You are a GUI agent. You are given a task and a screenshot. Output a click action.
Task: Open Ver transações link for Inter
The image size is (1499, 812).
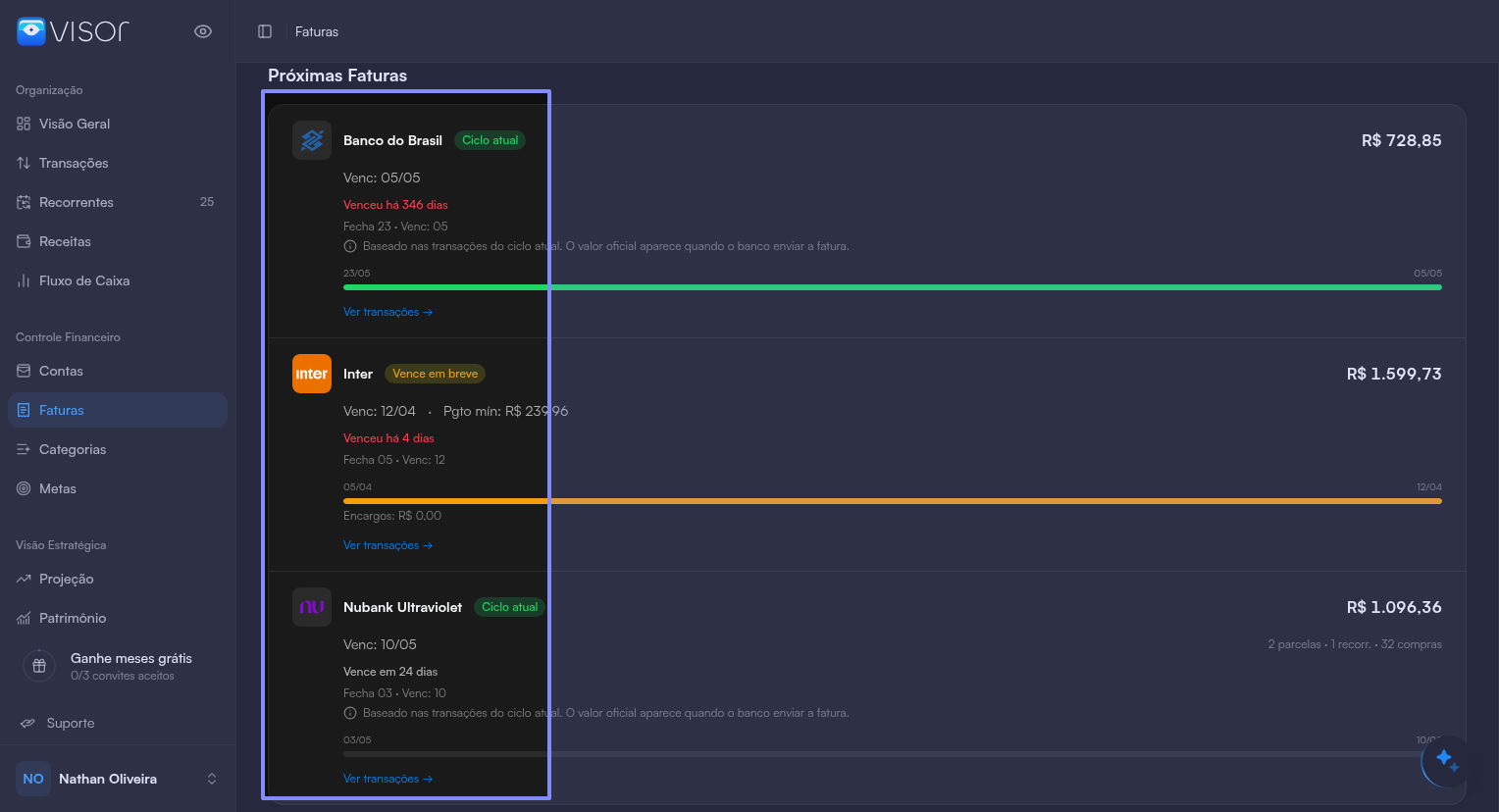click(388, 545)
